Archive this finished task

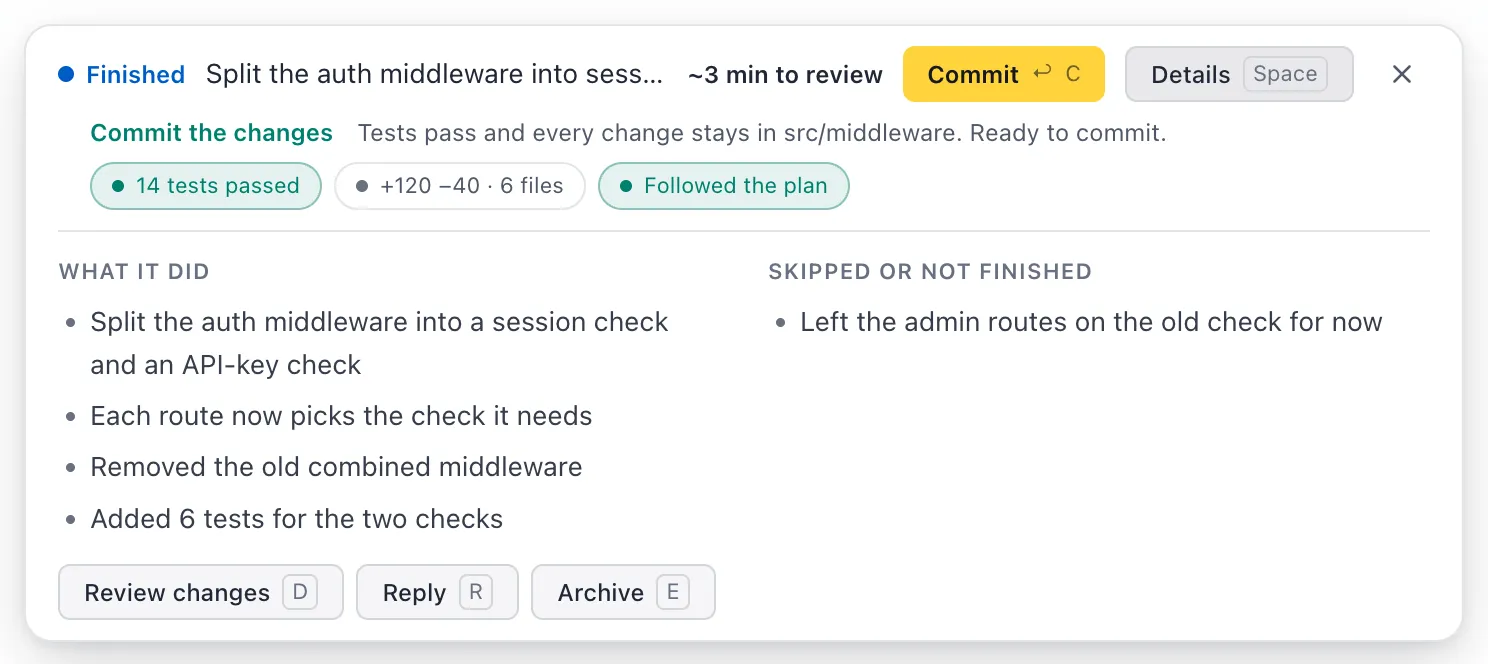point(623,592)
